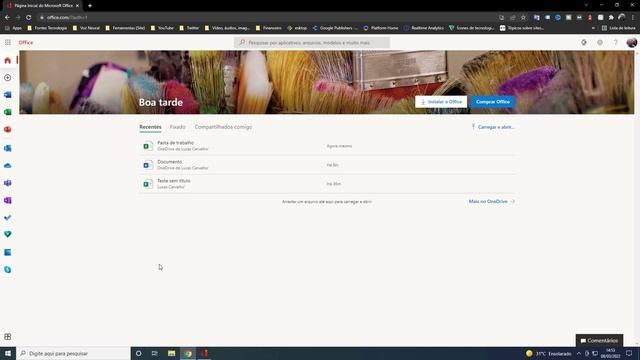Open the Apps bookmark shortcut
This screenshot has height=360, width=640.
tap(13, 28)
